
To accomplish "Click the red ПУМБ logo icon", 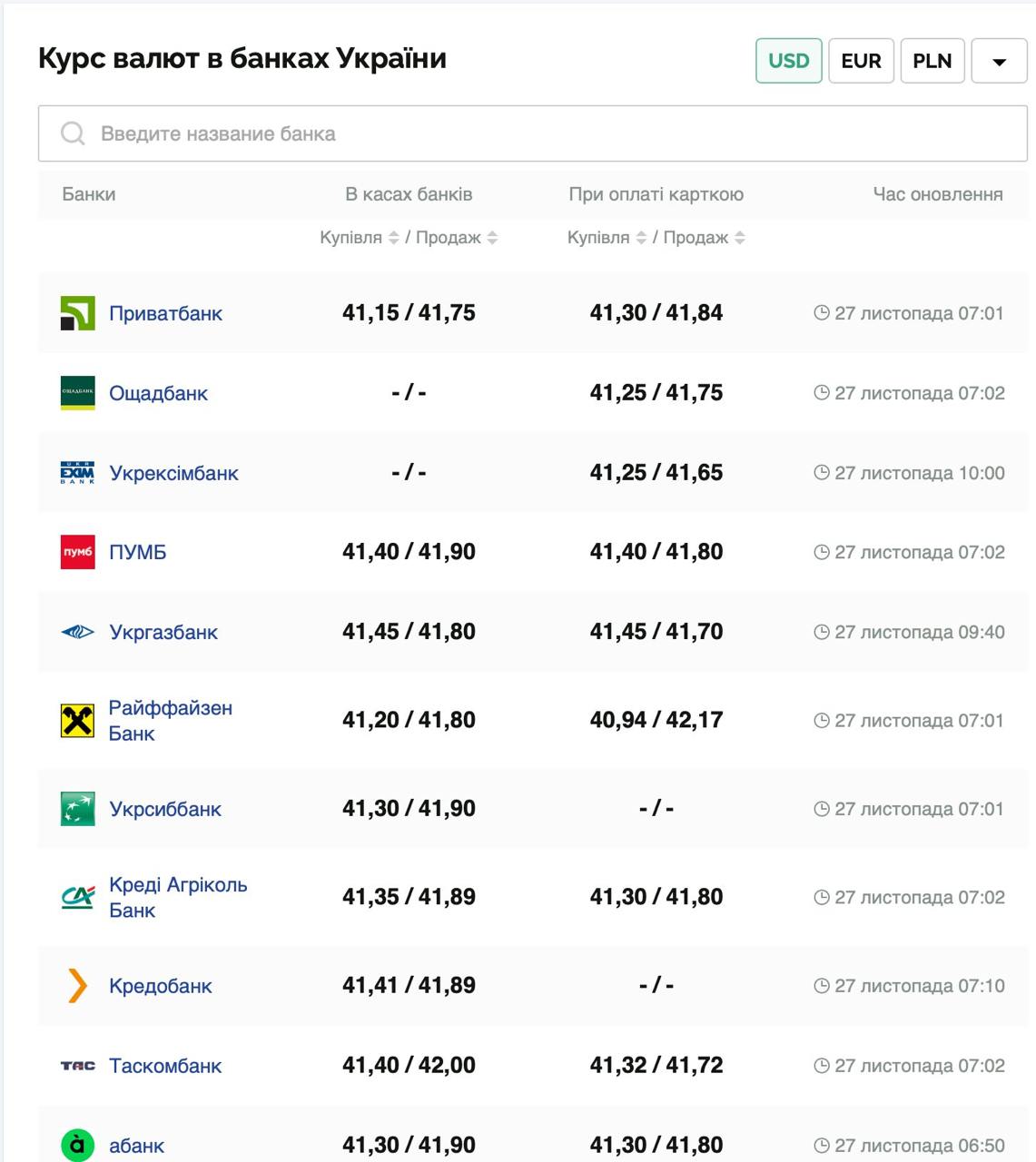I will tap(77, 552).
